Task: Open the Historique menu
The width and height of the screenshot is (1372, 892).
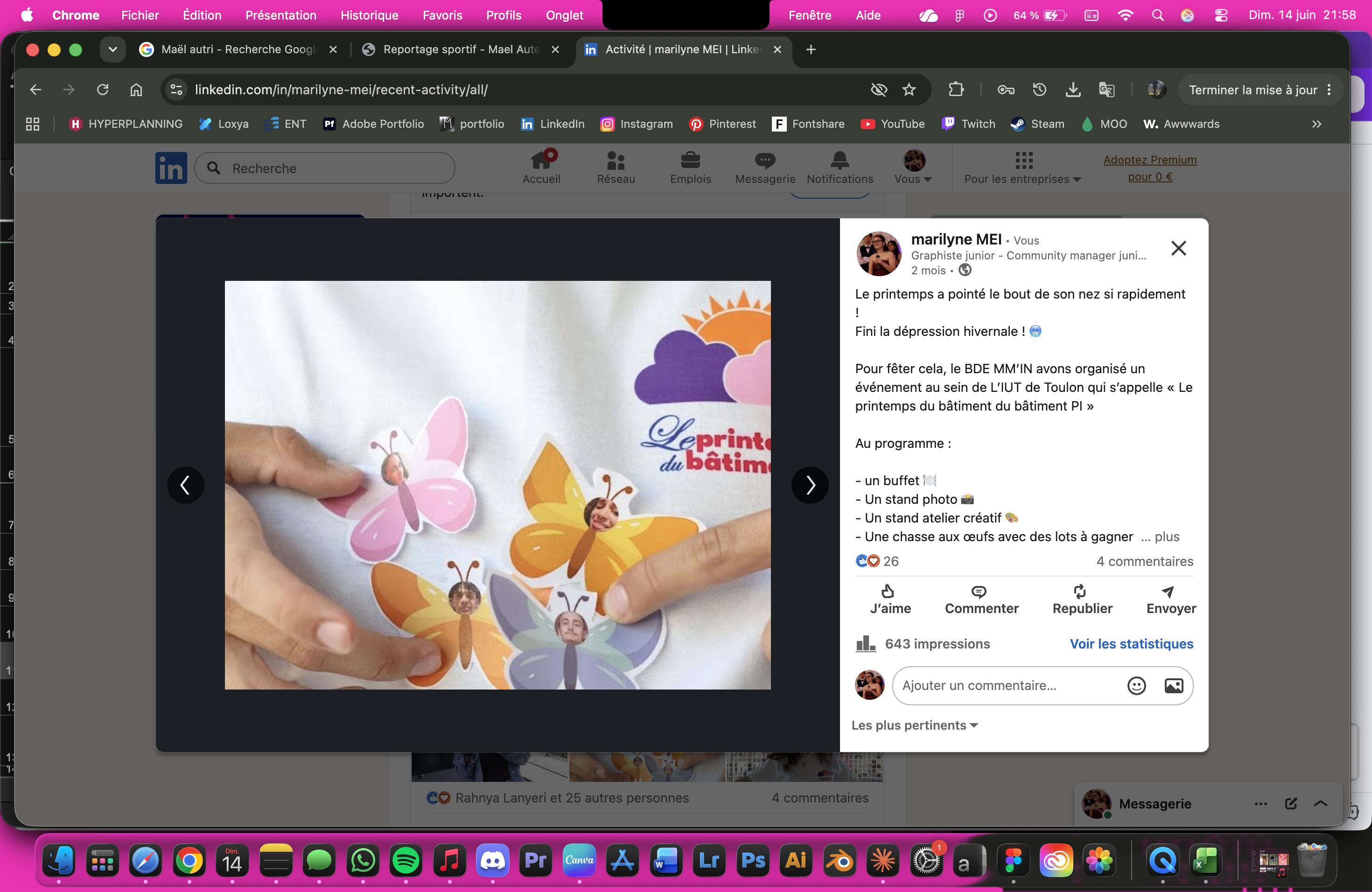Action: click(369, 15)
